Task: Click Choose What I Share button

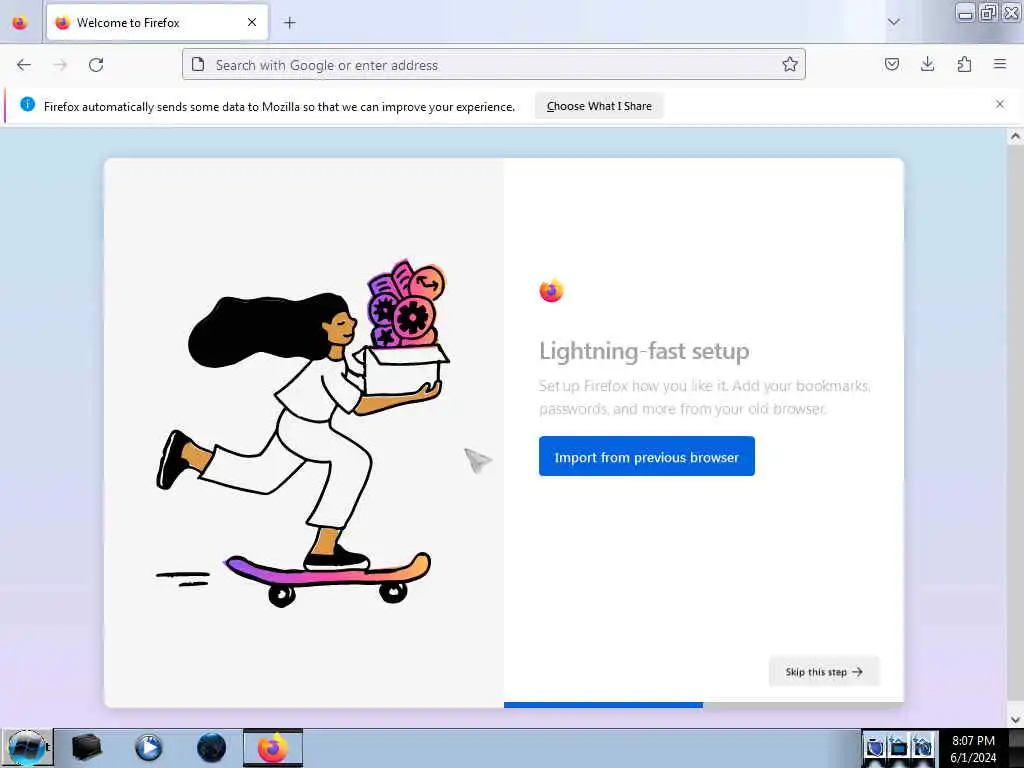Action: coord(599,106)
